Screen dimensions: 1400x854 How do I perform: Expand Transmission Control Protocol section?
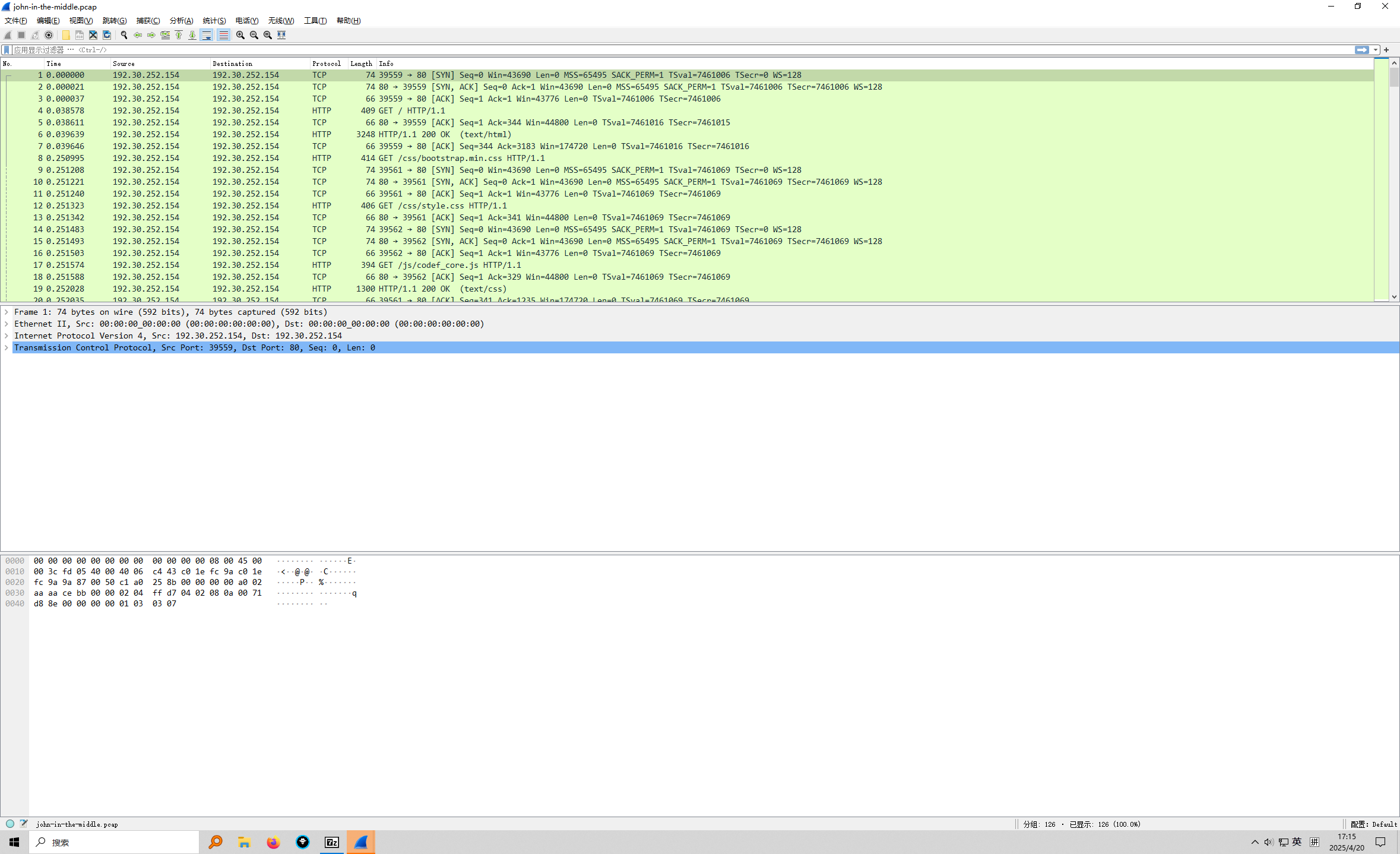tap(7, 347)
